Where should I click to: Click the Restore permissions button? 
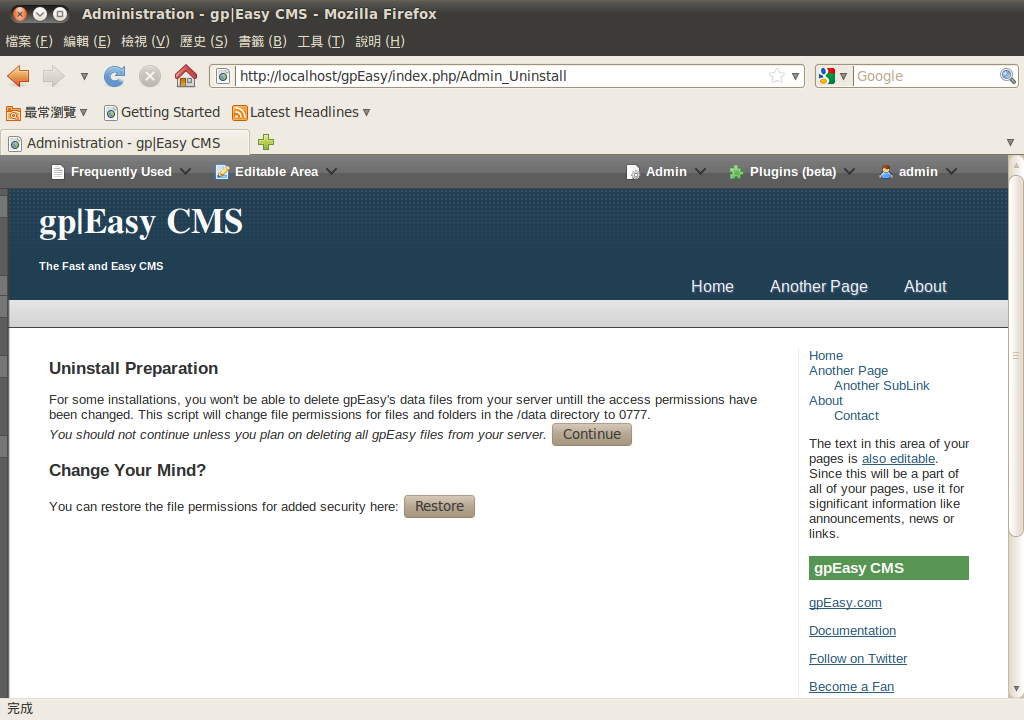439,506
